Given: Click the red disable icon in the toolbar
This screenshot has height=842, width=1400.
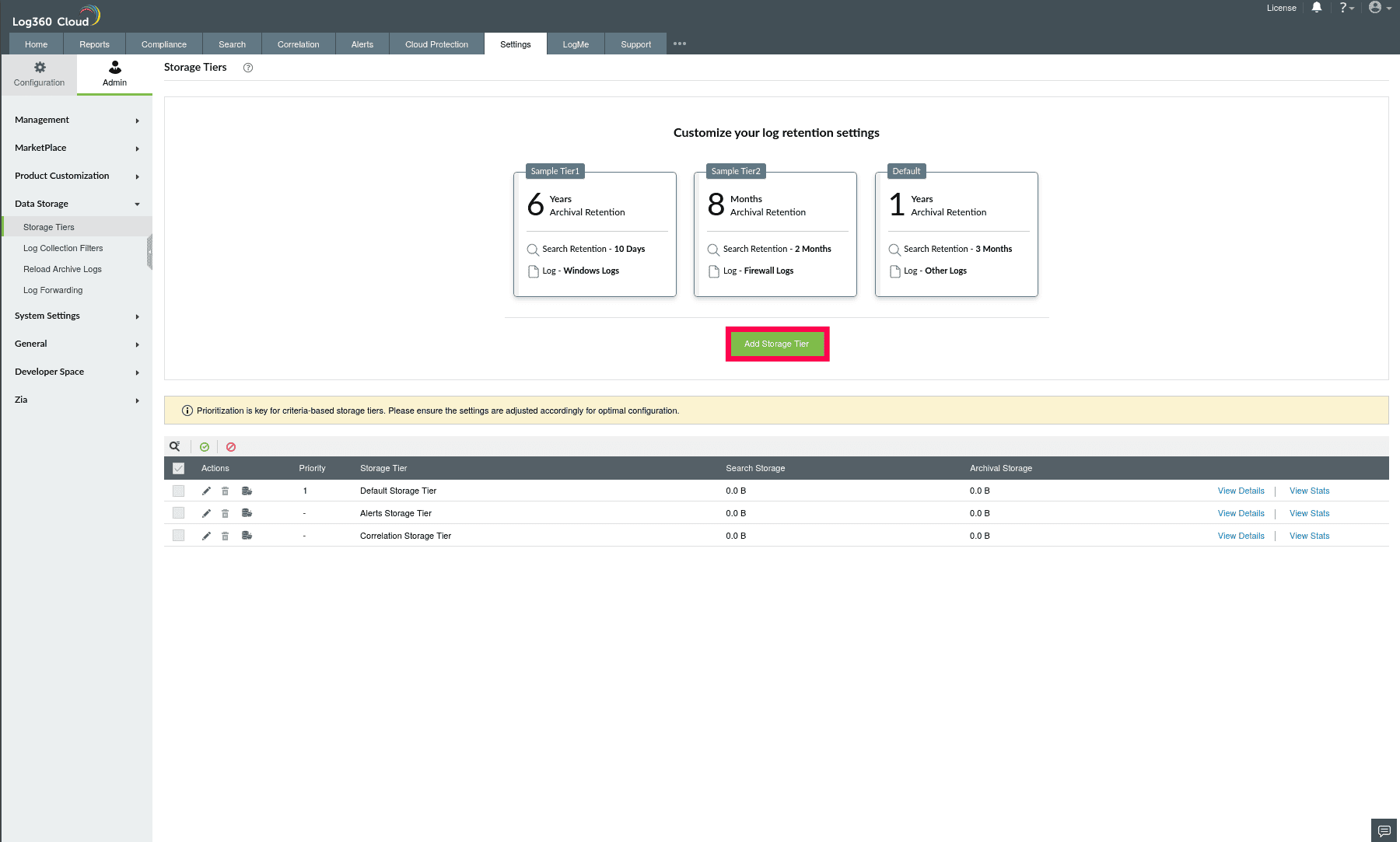Looking at the screenshot, I should click(x=231, y=446).
